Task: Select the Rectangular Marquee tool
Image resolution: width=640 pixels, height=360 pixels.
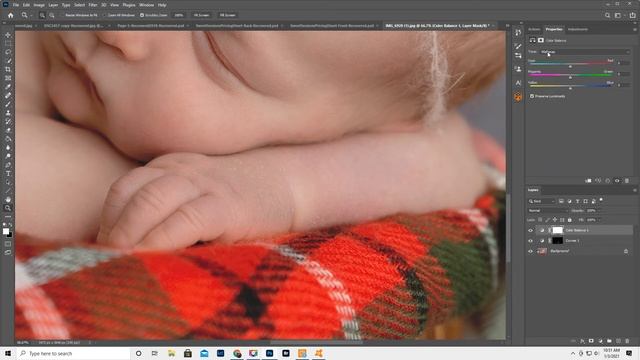Action: click(x=8, y=43)
